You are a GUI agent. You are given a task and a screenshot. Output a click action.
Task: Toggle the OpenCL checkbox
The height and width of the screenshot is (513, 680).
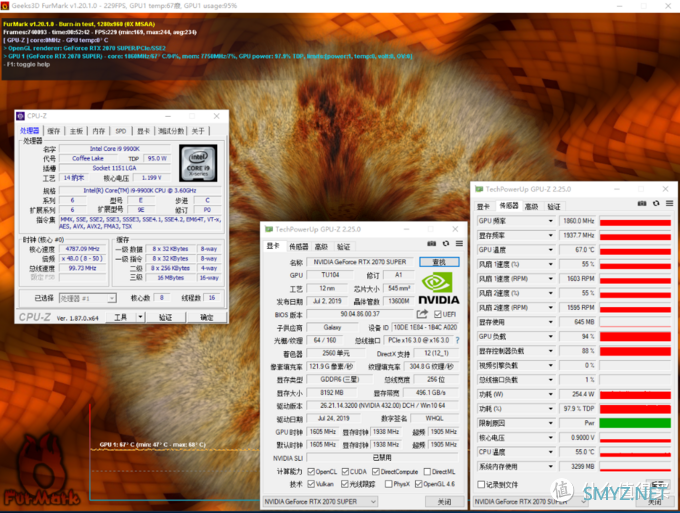point(311,471)
